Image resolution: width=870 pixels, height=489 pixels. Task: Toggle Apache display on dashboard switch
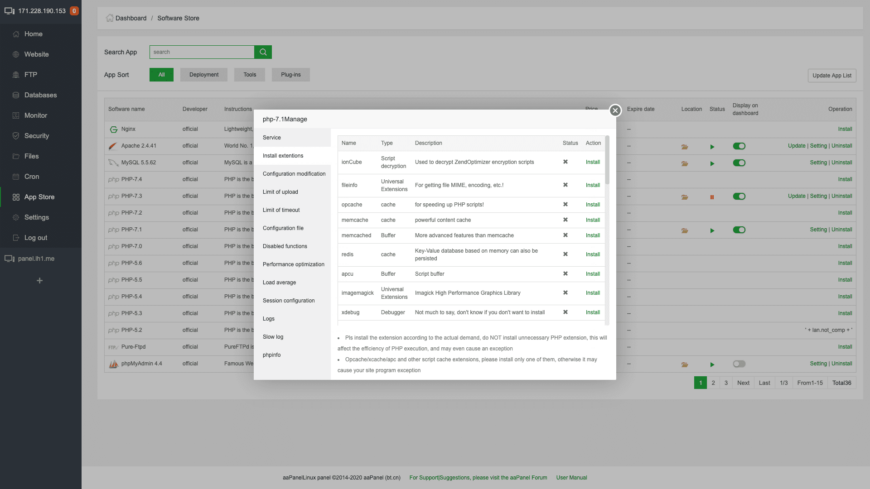click(x=739, y=146)
